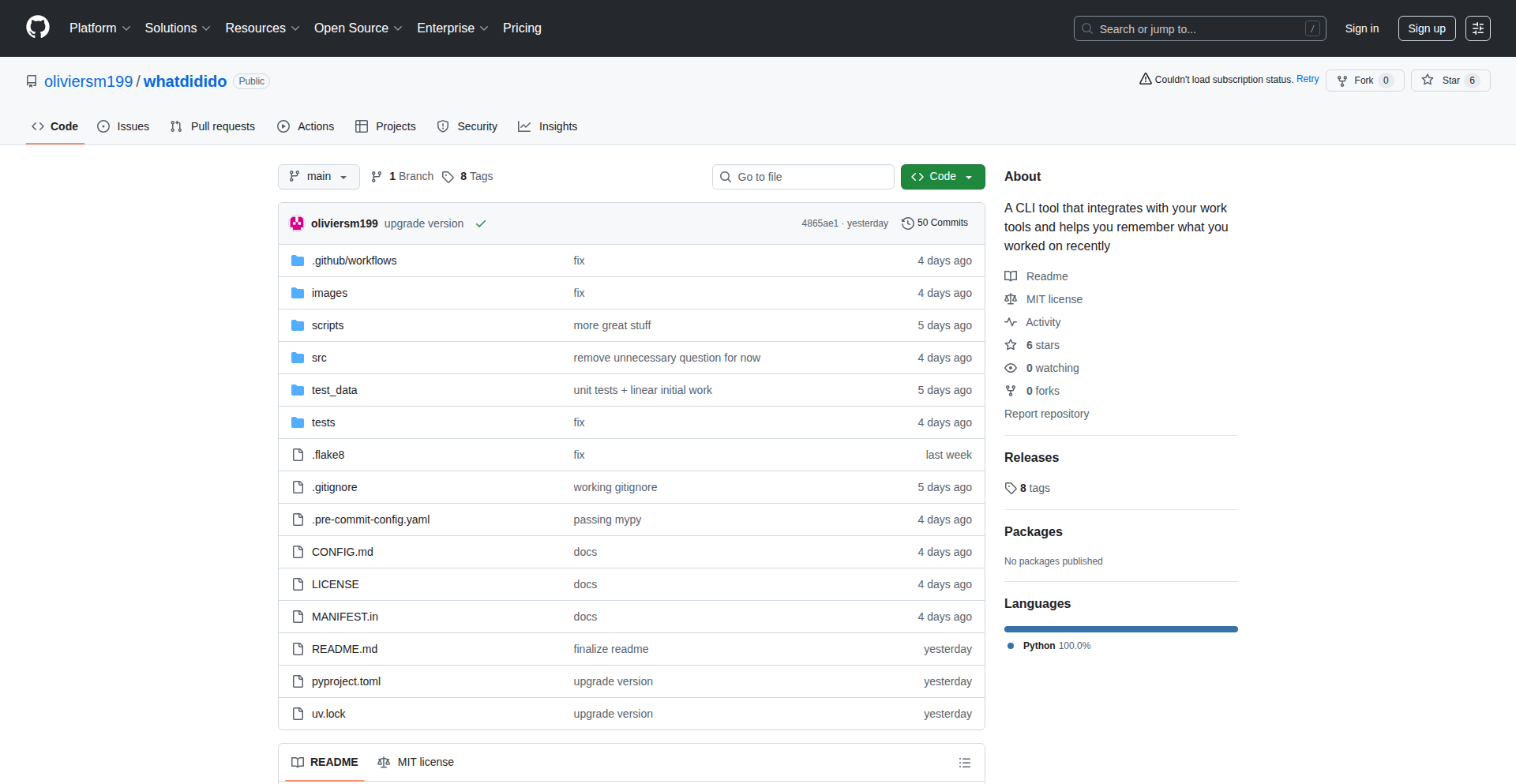Open the README outline list icon
This screenshot has width=1516, height=784.
[964, 763]
